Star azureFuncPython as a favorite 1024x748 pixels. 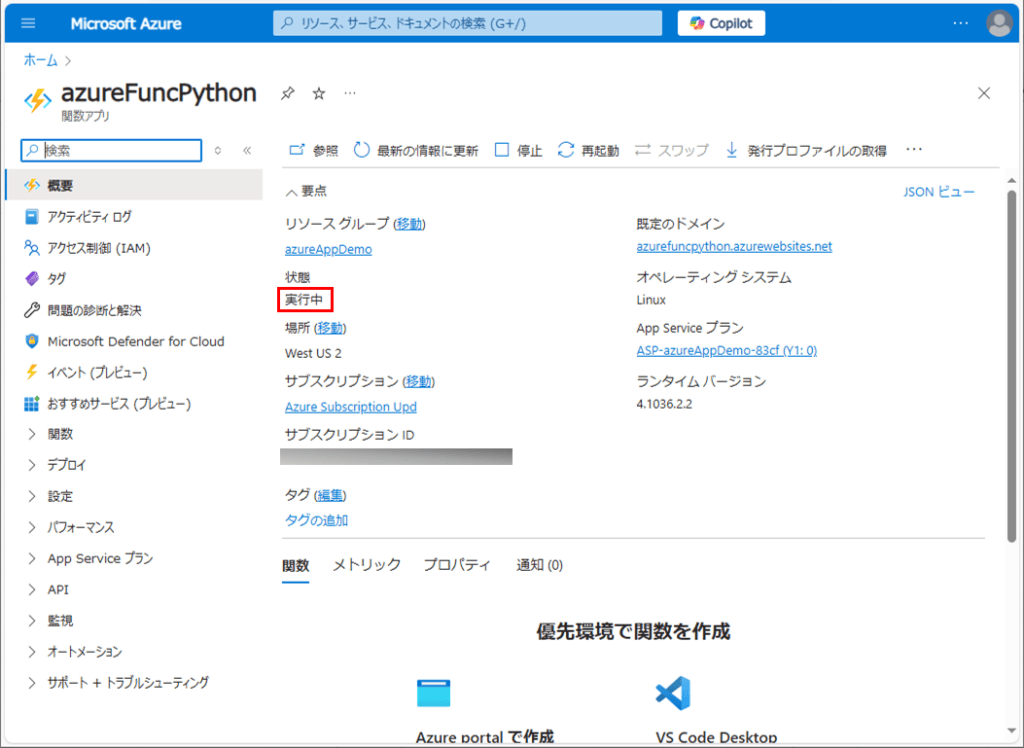[318, 93]
